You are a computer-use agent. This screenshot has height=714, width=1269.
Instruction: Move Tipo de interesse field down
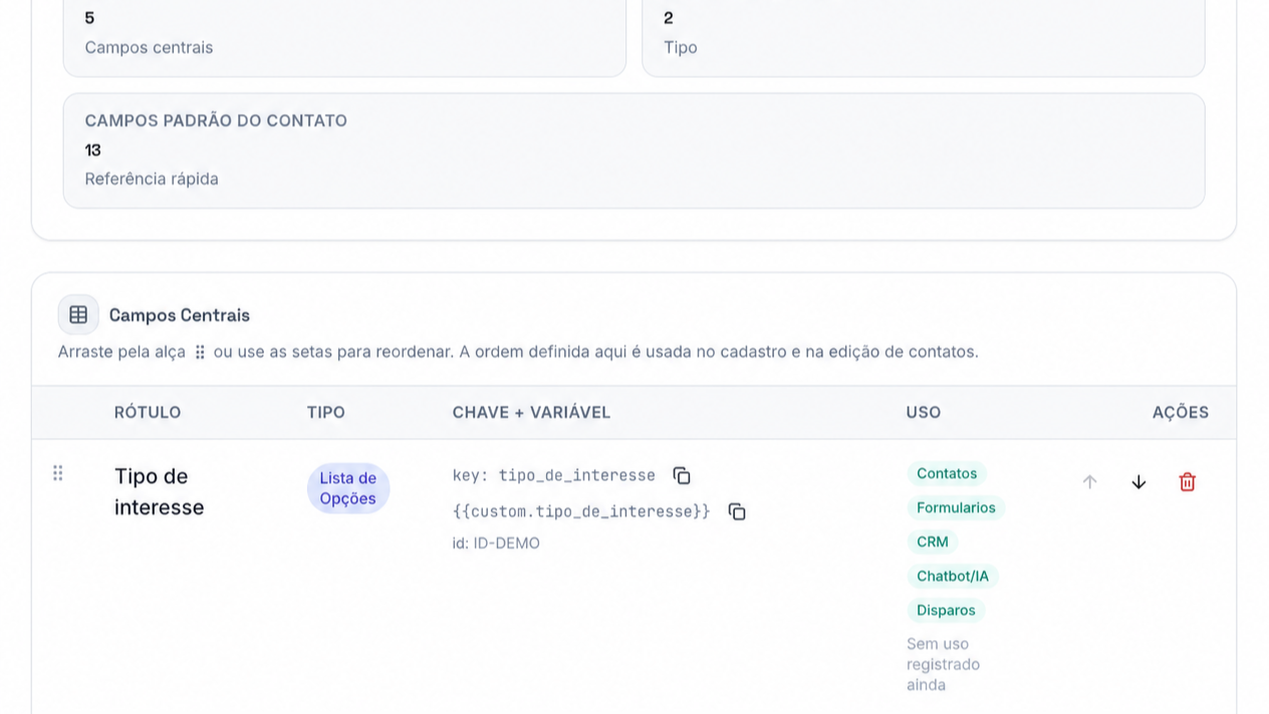(x=1138, y=482)
